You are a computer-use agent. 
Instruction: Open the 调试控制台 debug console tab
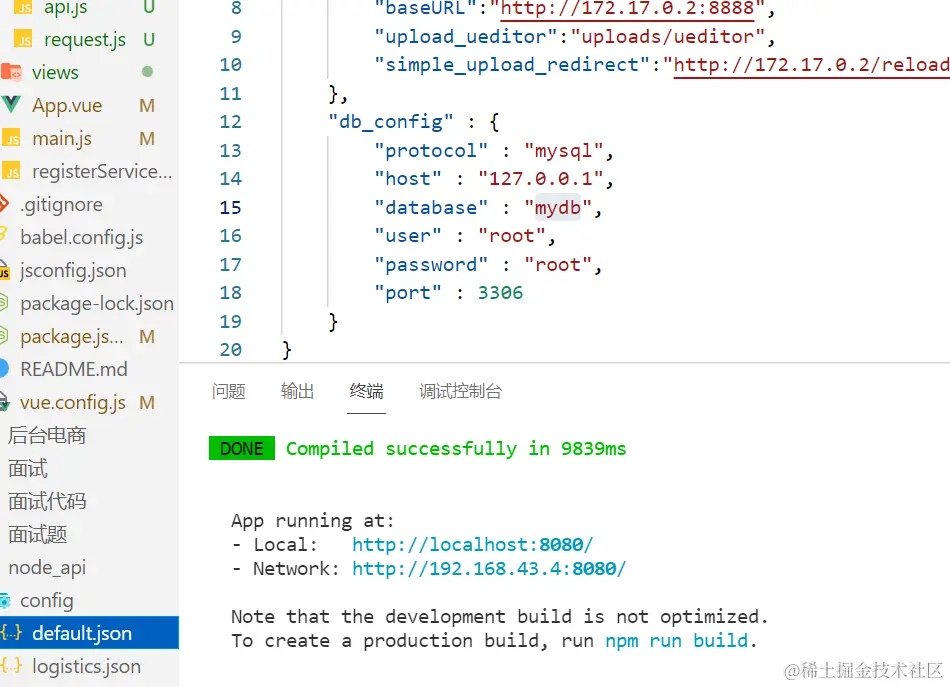pyautogui.click(x=460, y=391)
